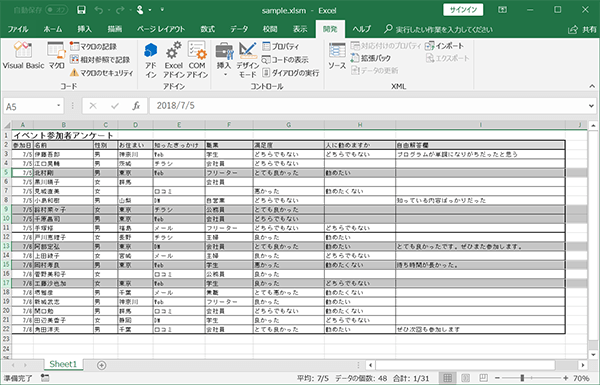Switch to the ページレイアウト tab

point(161,29)
